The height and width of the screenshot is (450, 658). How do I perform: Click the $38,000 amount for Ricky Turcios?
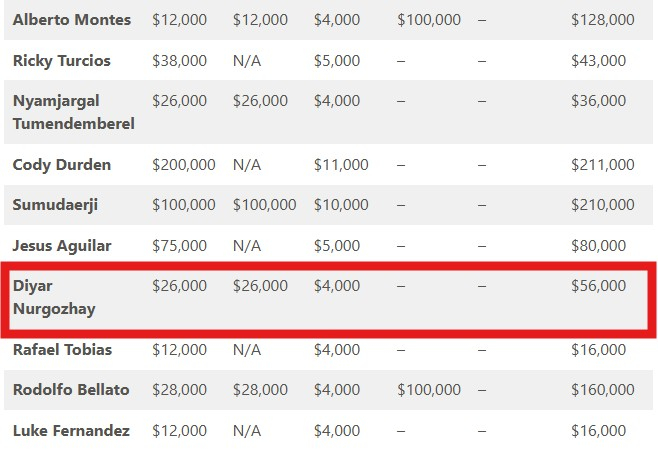(179, 61)
